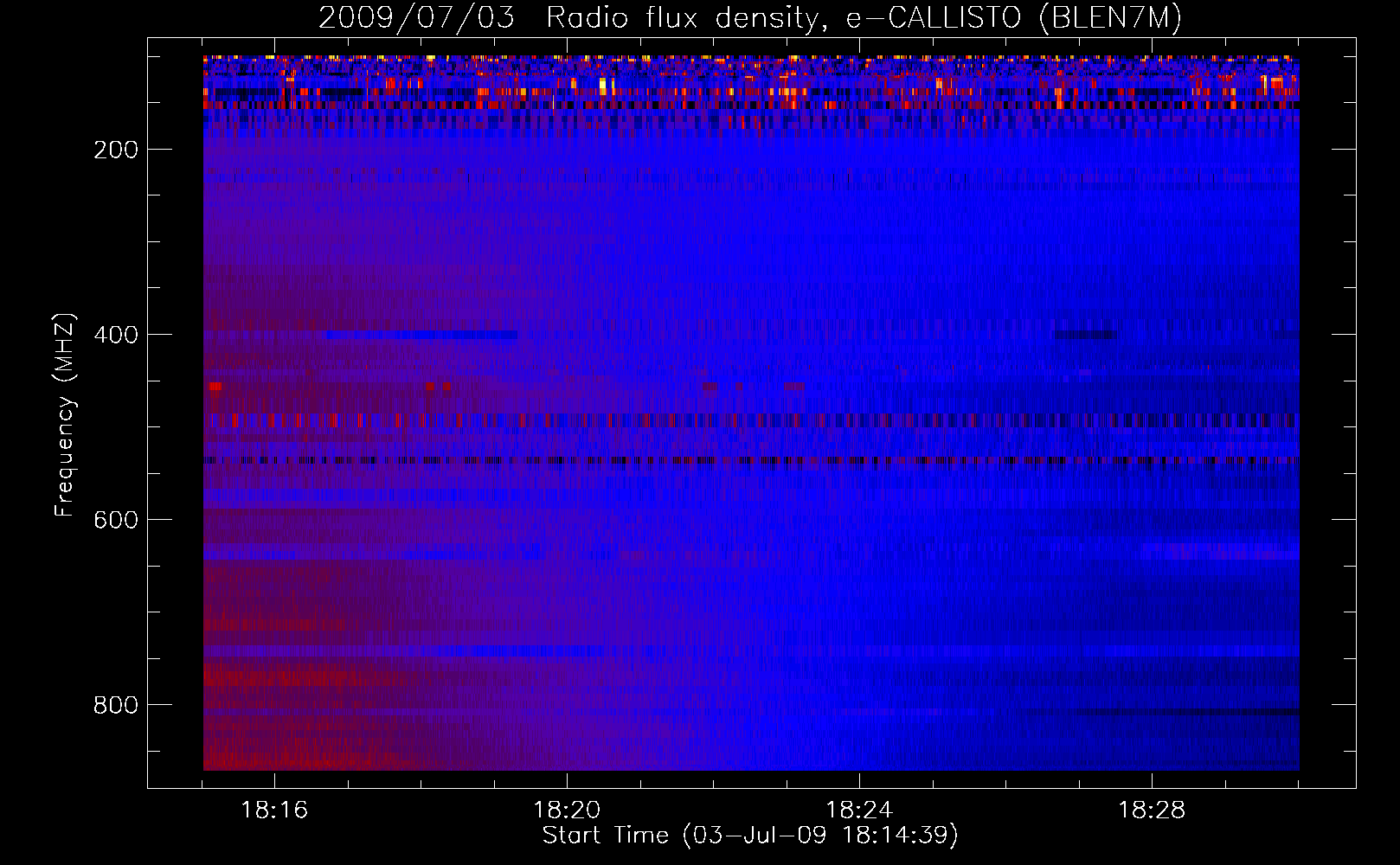Click the 18:24 time tick label
This screenshot has width=1400, height=865.
pyautogui.click(x=859, y=811)
